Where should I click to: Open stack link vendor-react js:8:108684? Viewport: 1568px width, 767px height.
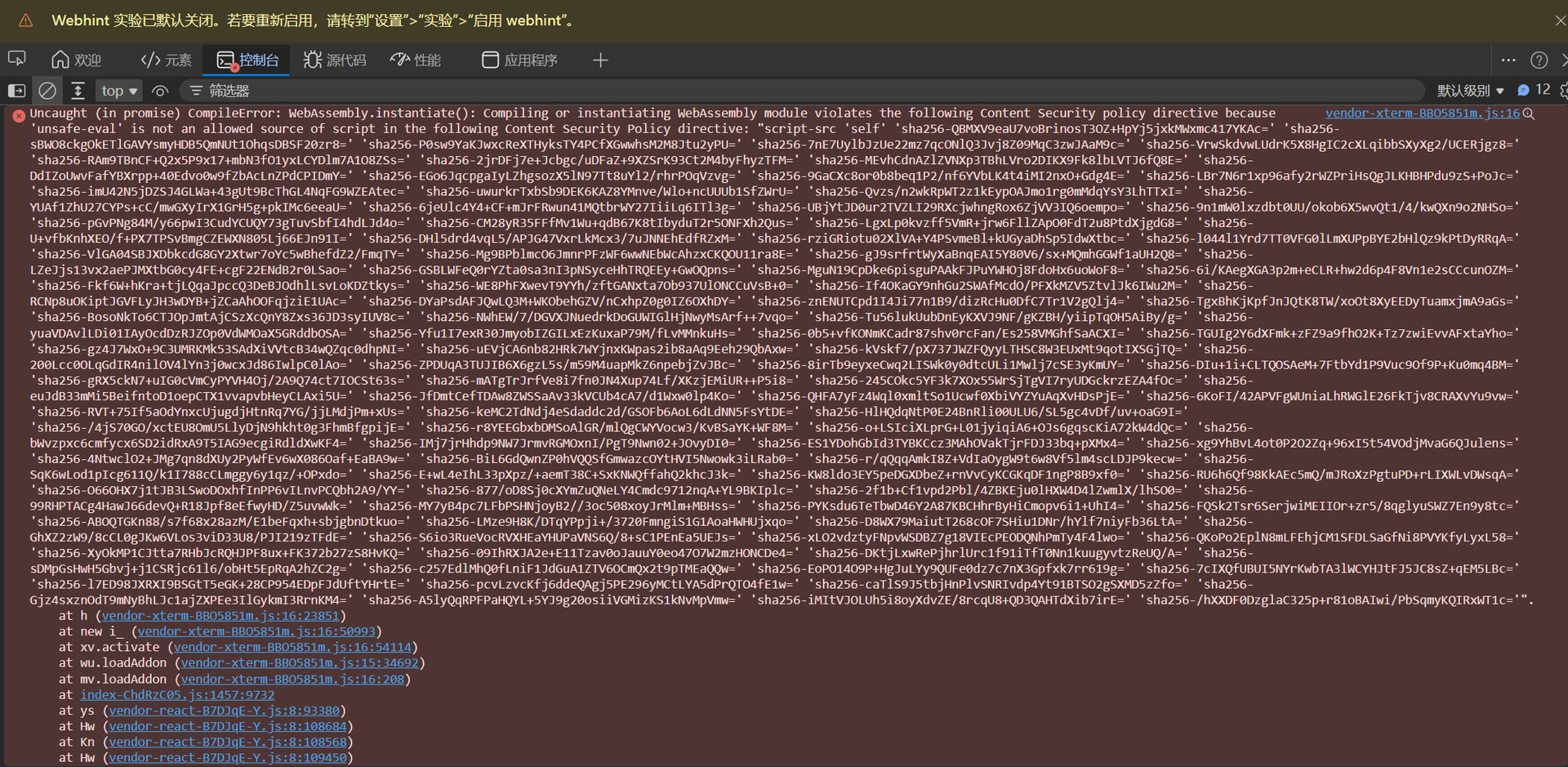(x=228, y=725)
